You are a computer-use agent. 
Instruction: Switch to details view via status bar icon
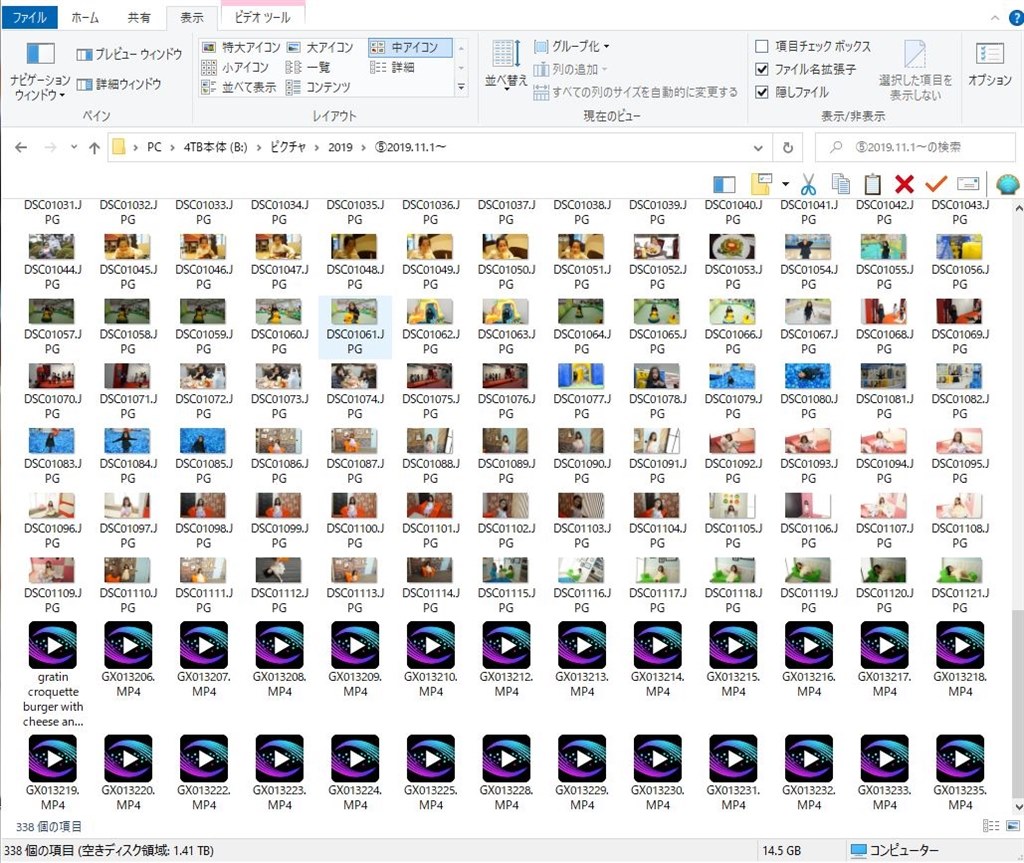(991, 826)
